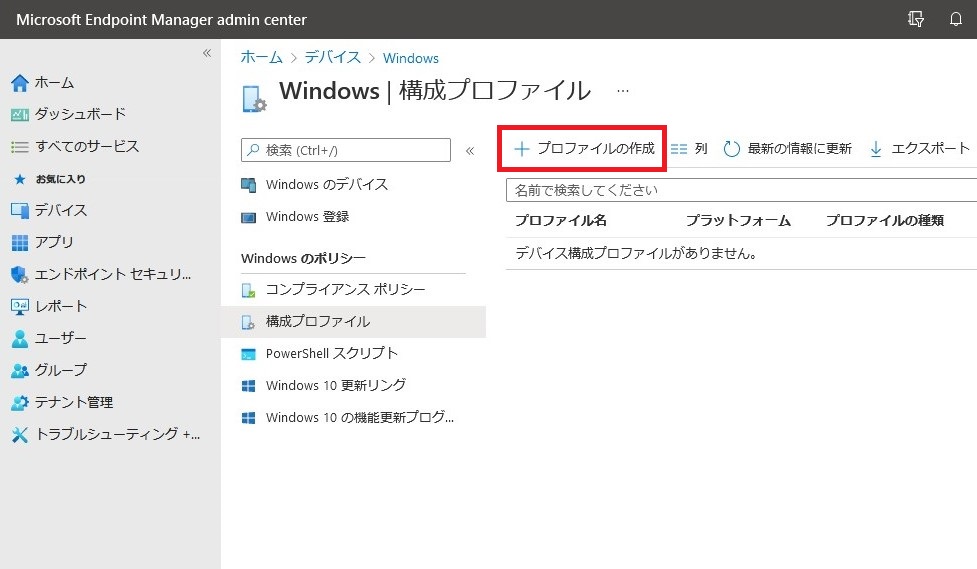977x569 pixels.
Task: Click the すべてのサービス list icon
Action: [20, 147]
